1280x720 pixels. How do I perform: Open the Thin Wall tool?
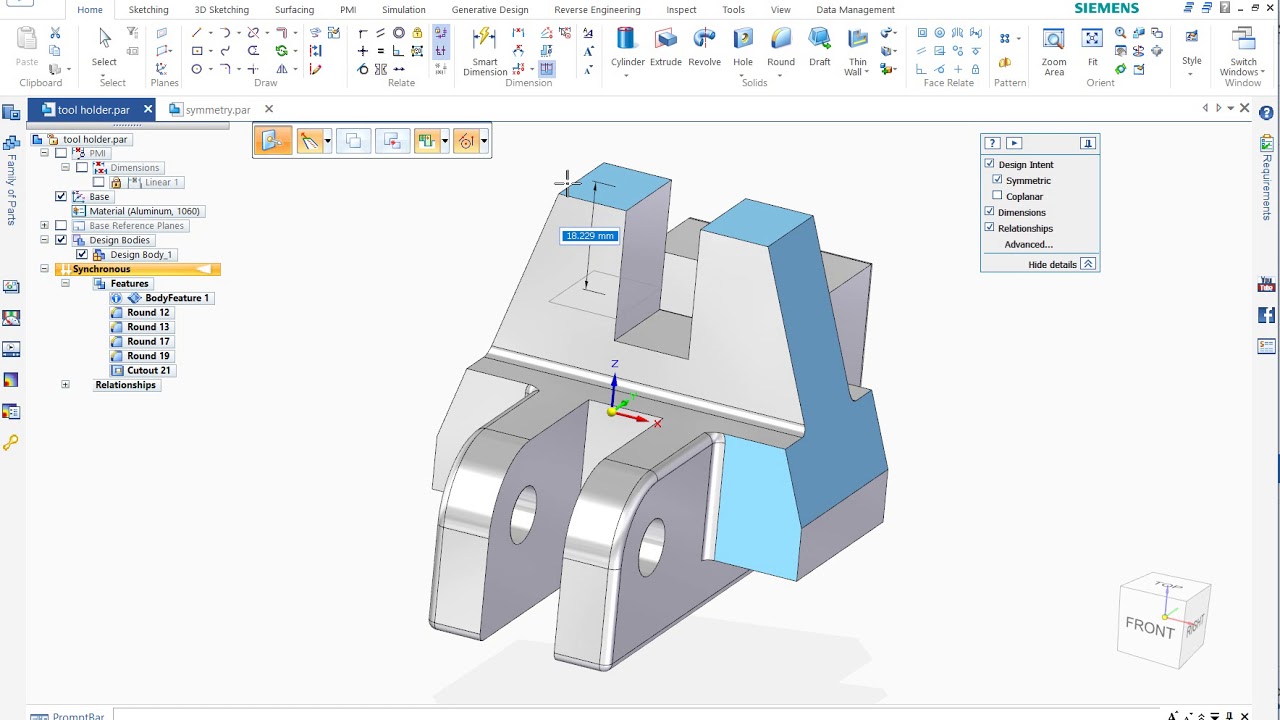(857, 52)
